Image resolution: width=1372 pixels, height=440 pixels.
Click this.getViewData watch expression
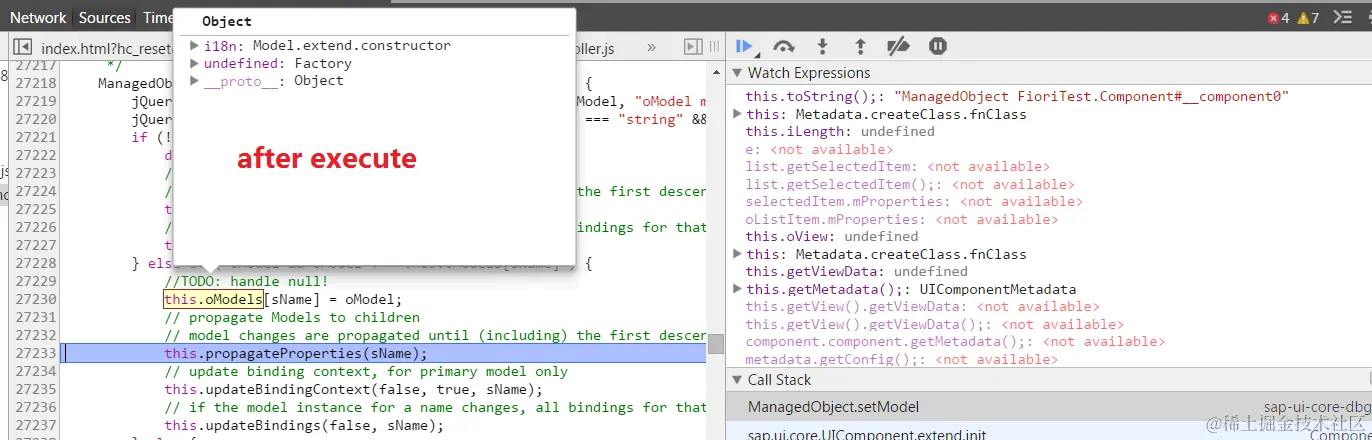click(856, 271)
